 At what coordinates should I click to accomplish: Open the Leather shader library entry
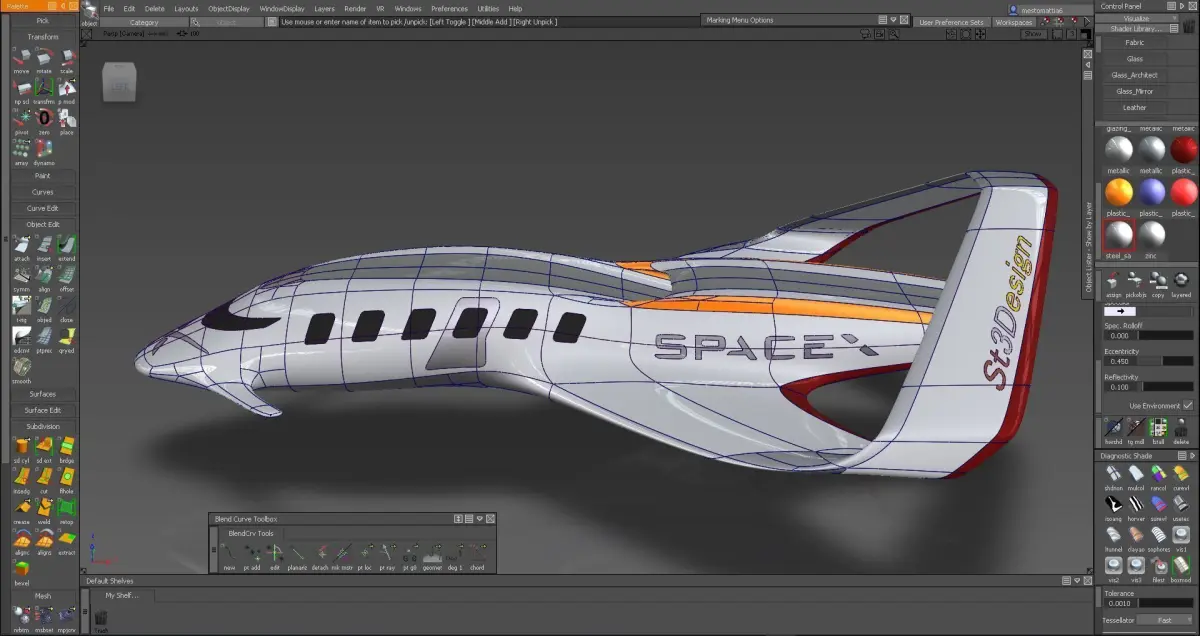(1135, 107)
